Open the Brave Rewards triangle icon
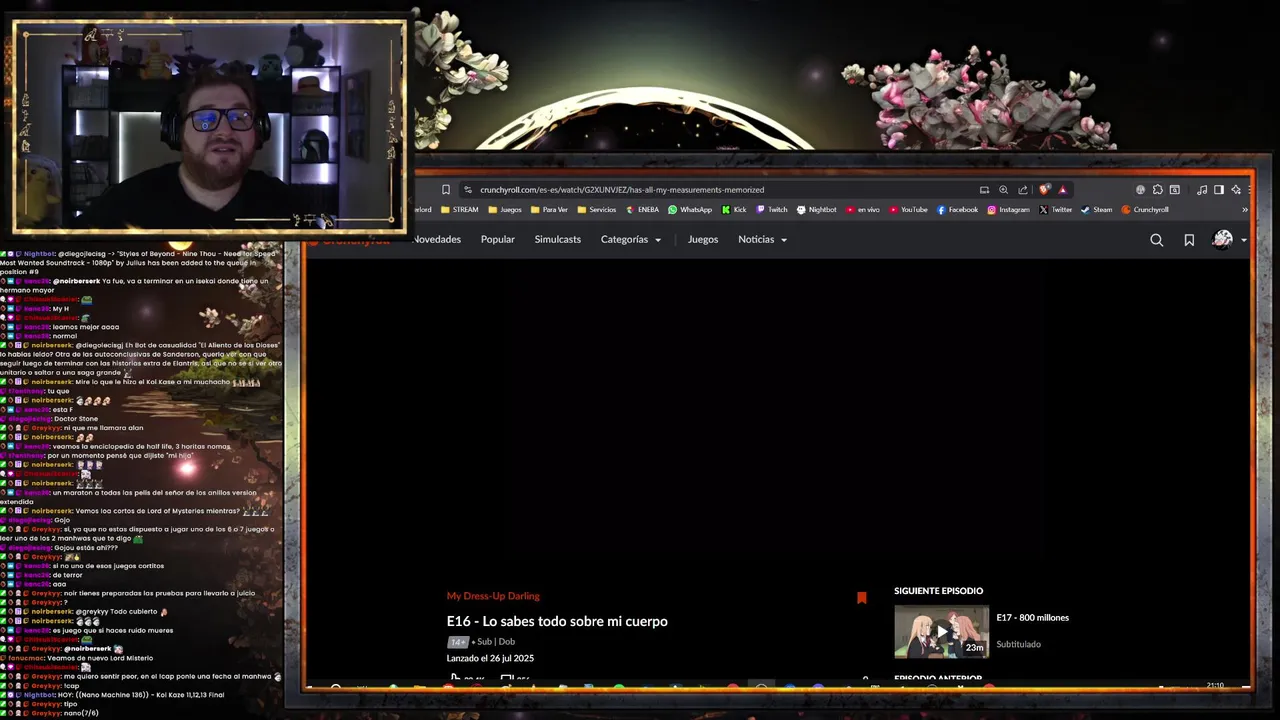Viewport: 1280px width, 720px height. pyautogui.click(x=1063, y=190)
